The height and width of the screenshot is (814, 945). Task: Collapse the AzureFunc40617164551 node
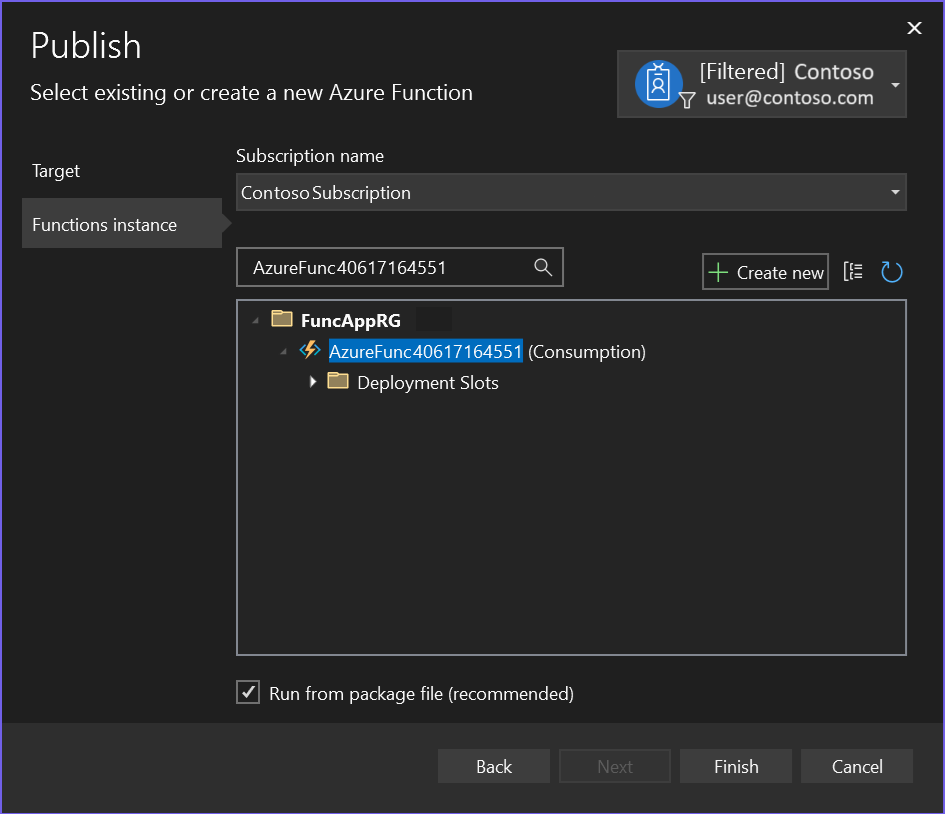tap(284, 351)
